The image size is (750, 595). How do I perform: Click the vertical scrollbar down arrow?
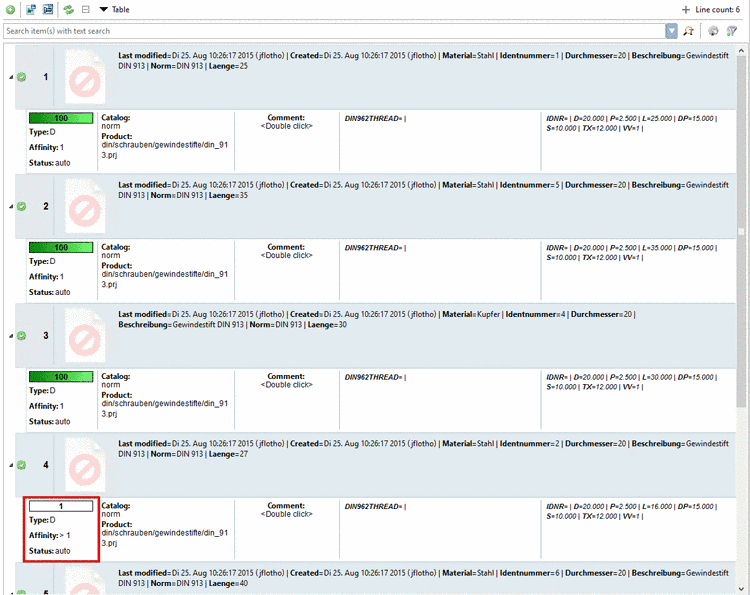click(x=741, y=589)
